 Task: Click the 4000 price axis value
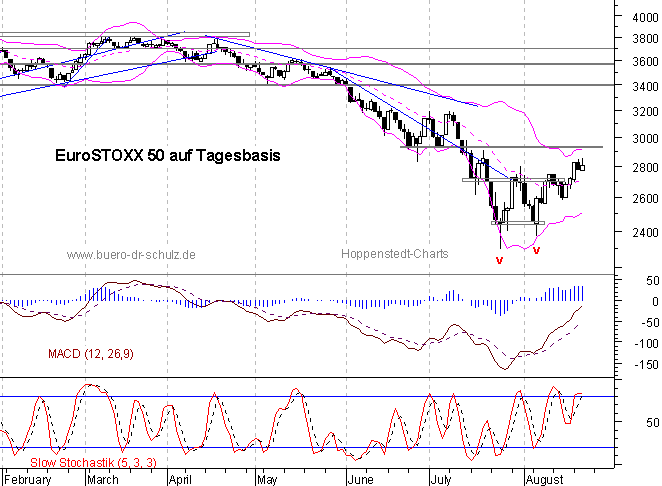tap(645, 17)
